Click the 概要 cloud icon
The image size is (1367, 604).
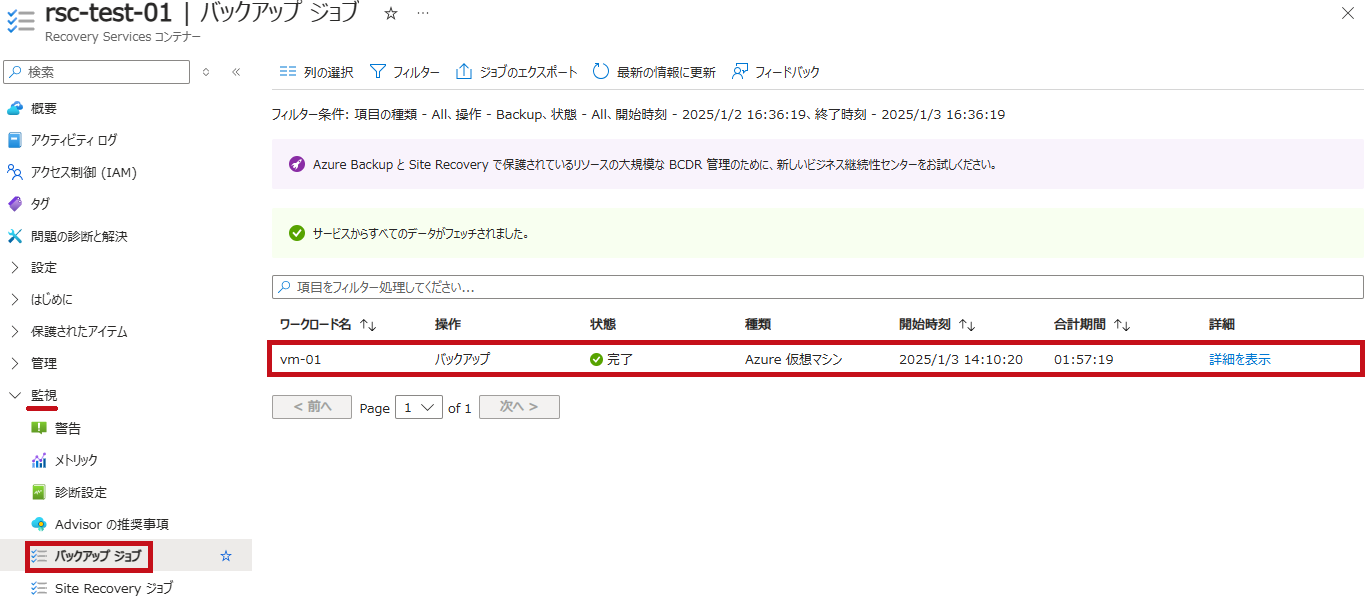[x=15, y=108]
